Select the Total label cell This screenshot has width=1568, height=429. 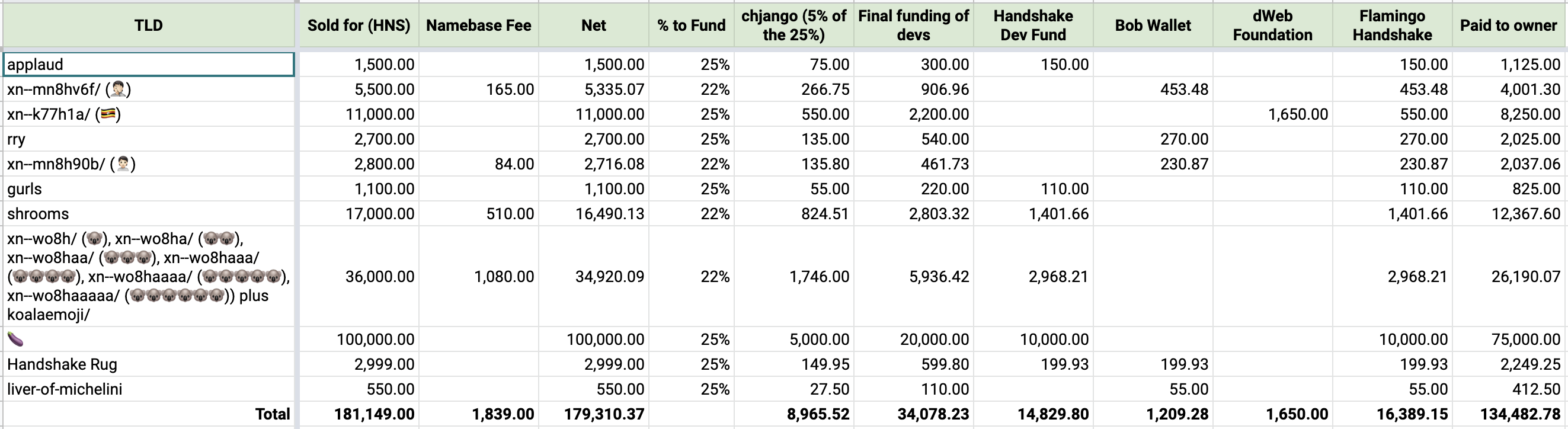(x=149, y=414)
